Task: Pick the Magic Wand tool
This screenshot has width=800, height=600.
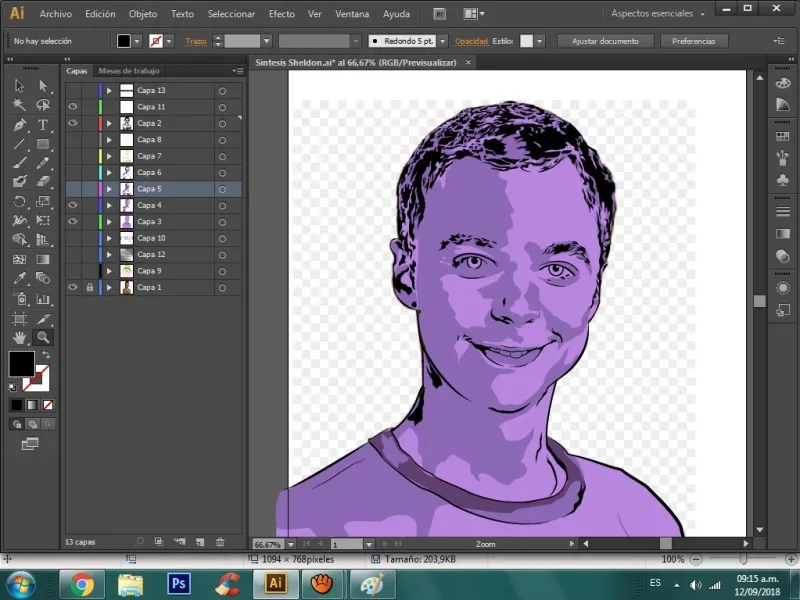Action: pyautogui.click(x=19, y=105)
